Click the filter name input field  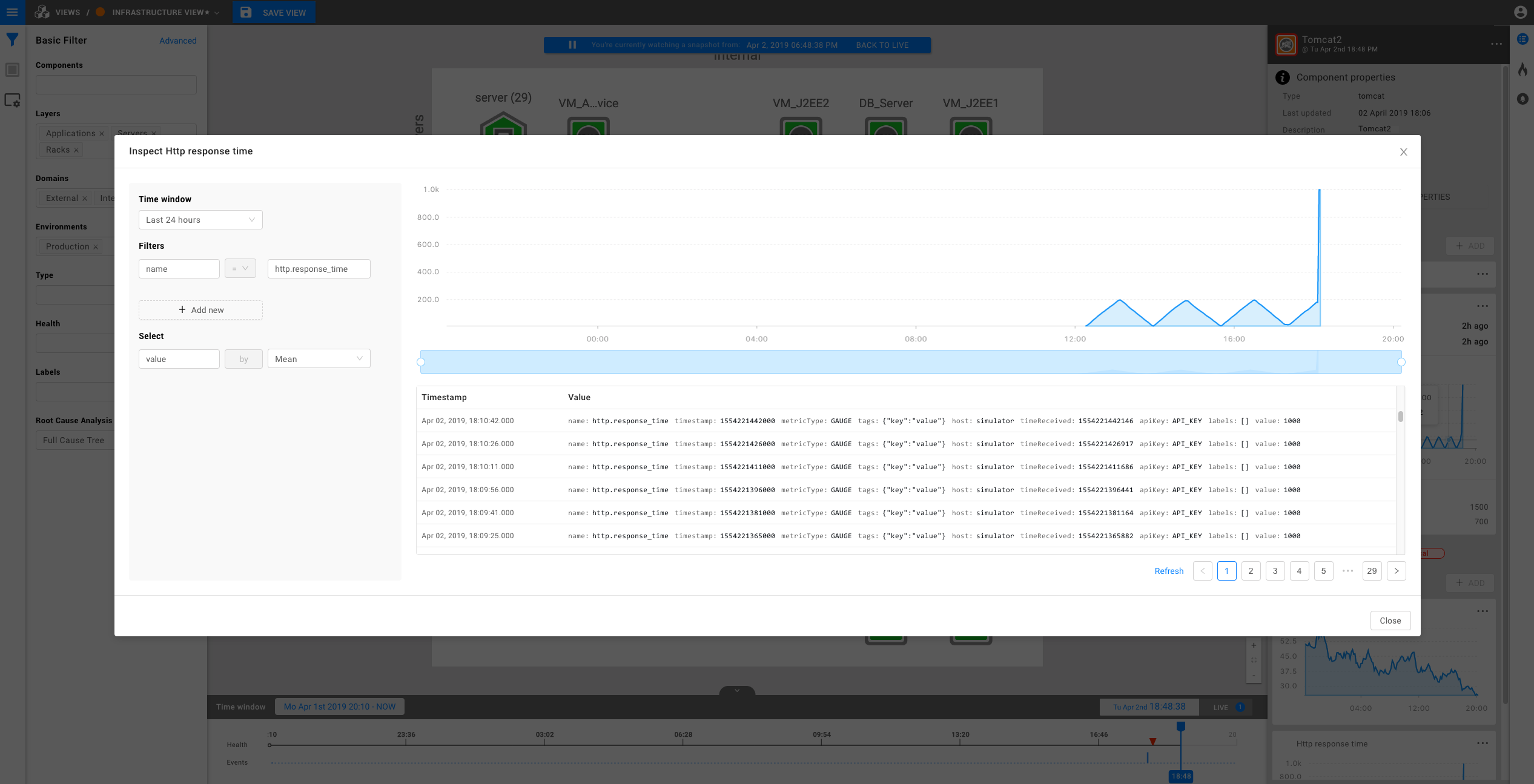tap(179, 269)
